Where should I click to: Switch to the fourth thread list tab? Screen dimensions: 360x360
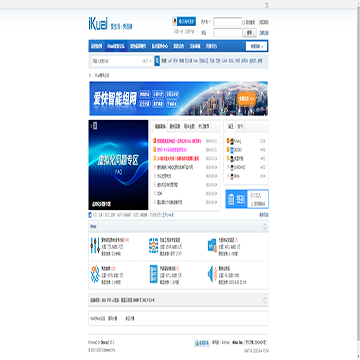pyautogui.click(x=204, y=126)
